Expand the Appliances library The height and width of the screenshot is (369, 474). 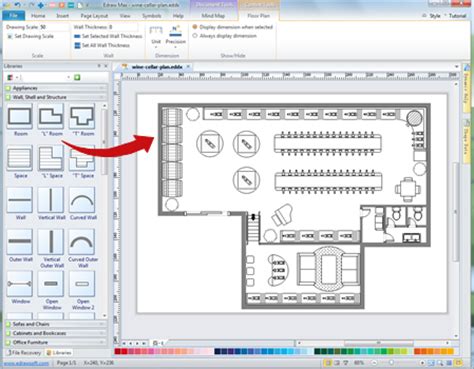(55, 88)
